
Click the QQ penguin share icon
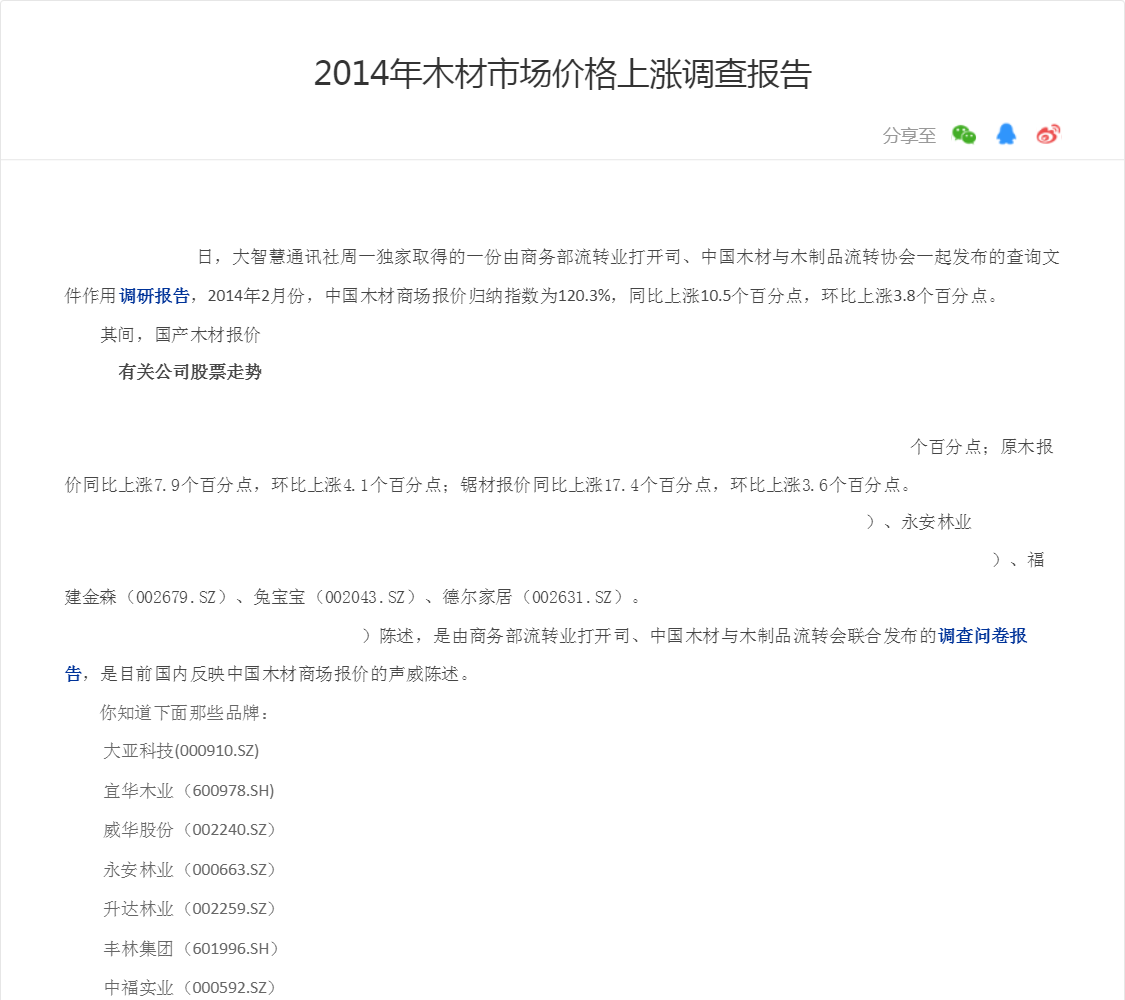pyautogui.click(x=1006, y=135)
